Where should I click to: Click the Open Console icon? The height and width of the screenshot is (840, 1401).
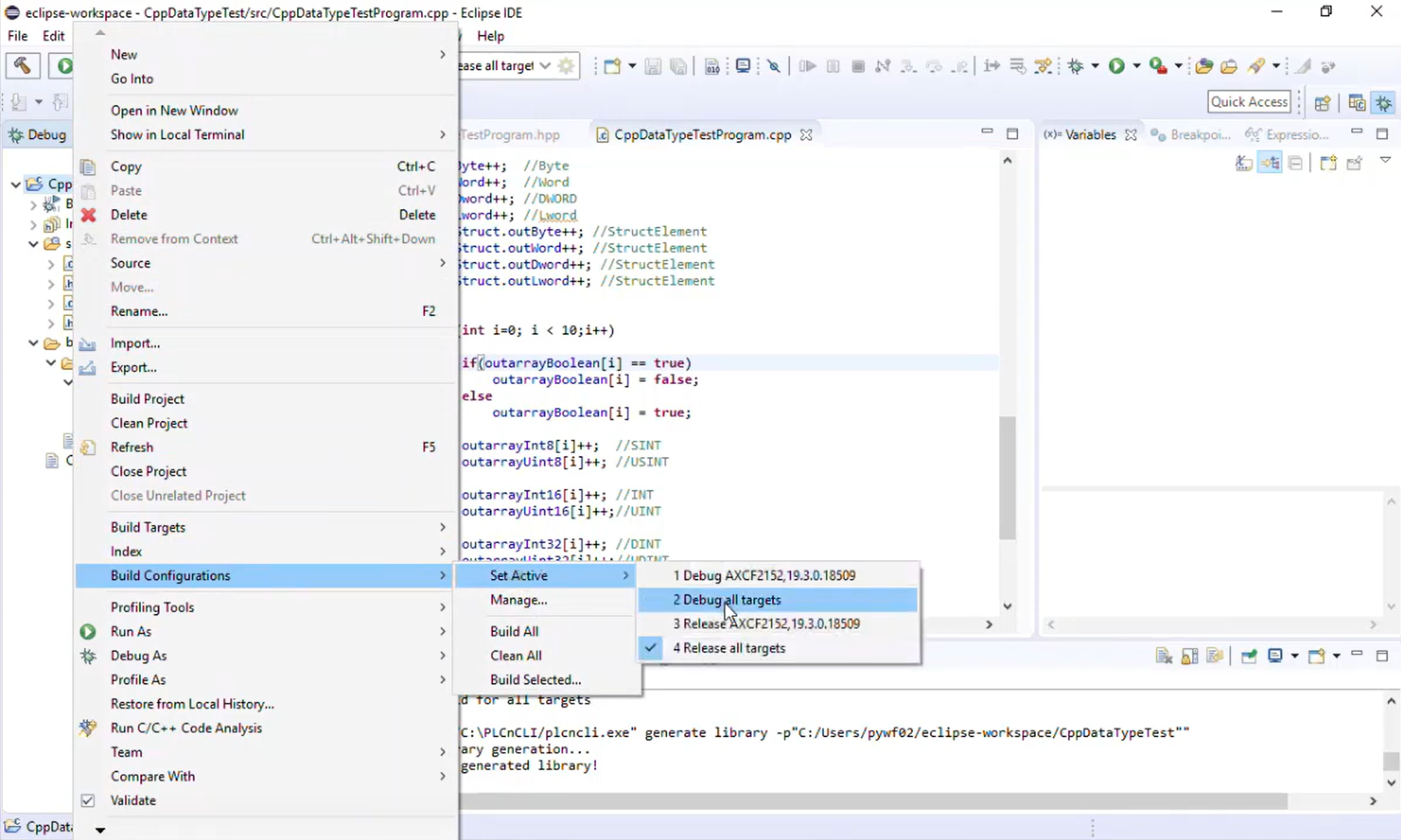1317,656
